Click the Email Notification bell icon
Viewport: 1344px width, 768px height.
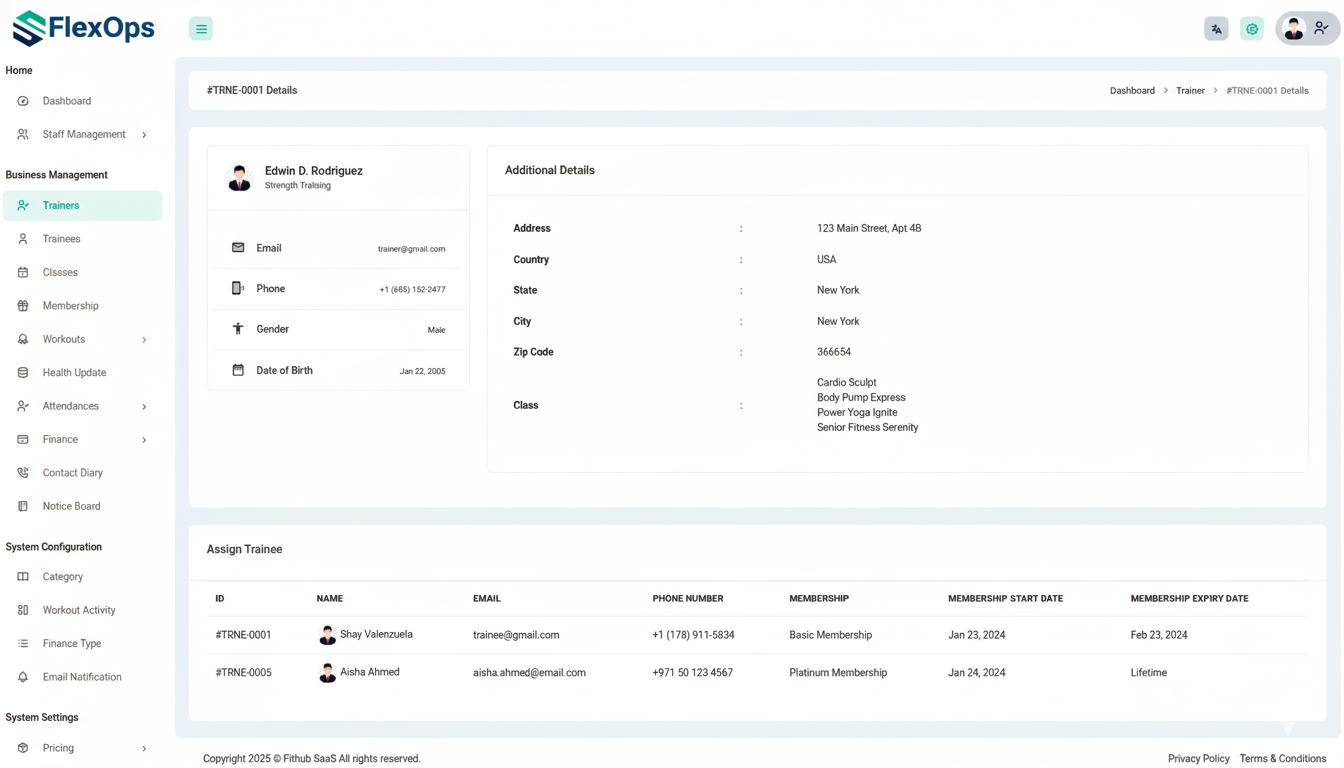click(23, 677)
